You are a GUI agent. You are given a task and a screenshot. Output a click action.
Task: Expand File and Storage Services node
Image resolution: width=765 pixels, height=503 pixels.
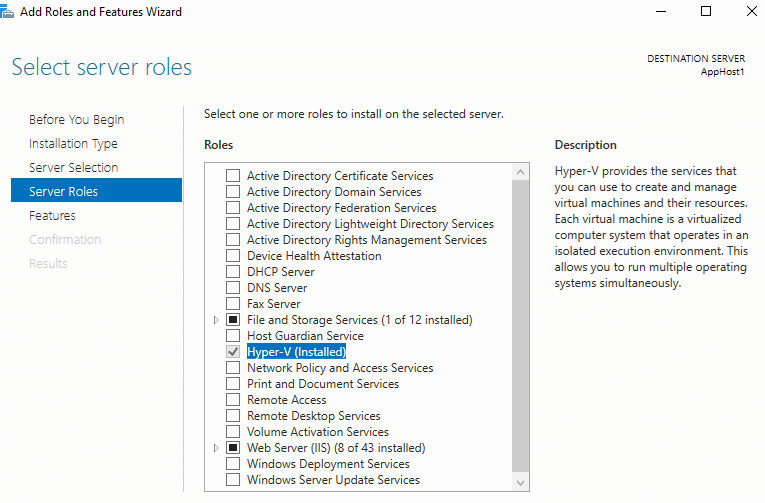click(x=216, y=320)
